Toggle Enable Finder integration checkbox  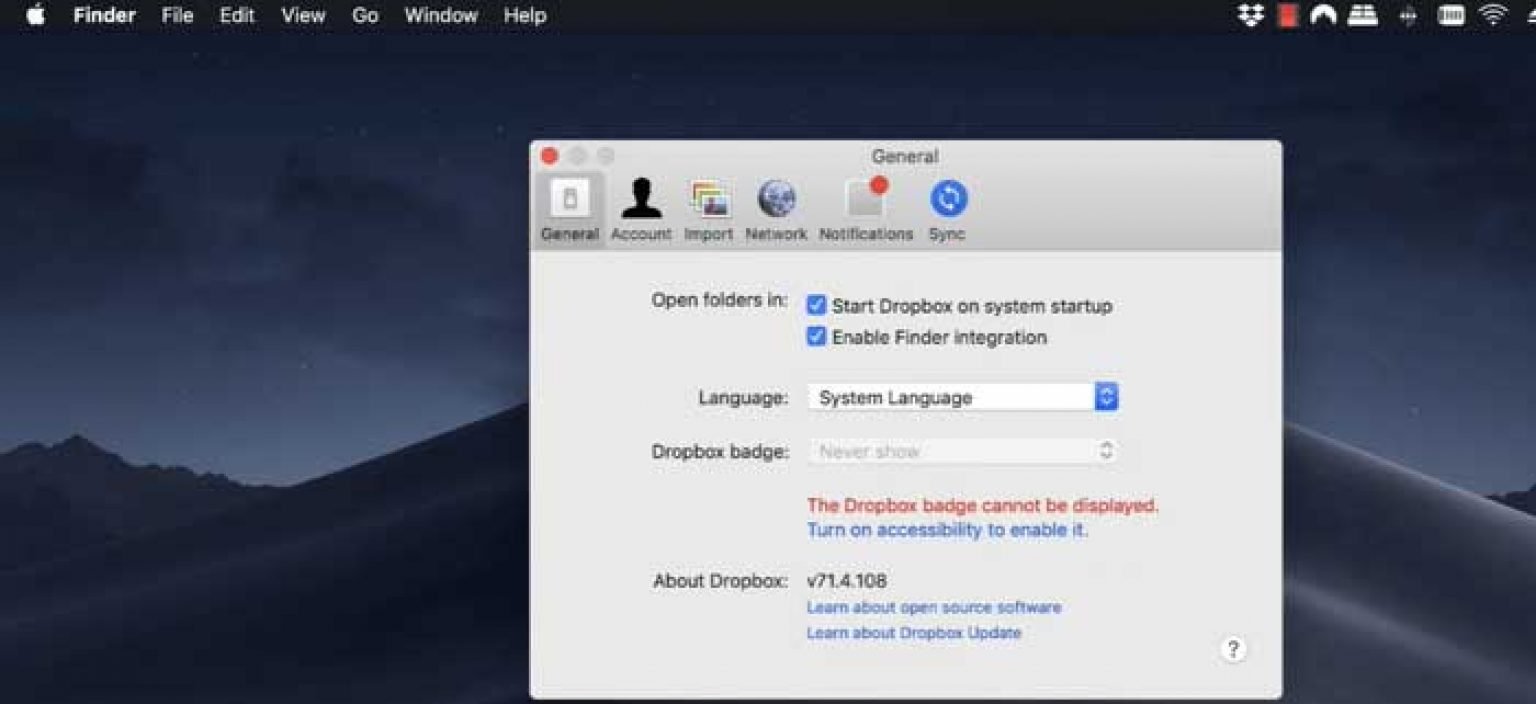[x=816, y=337]
